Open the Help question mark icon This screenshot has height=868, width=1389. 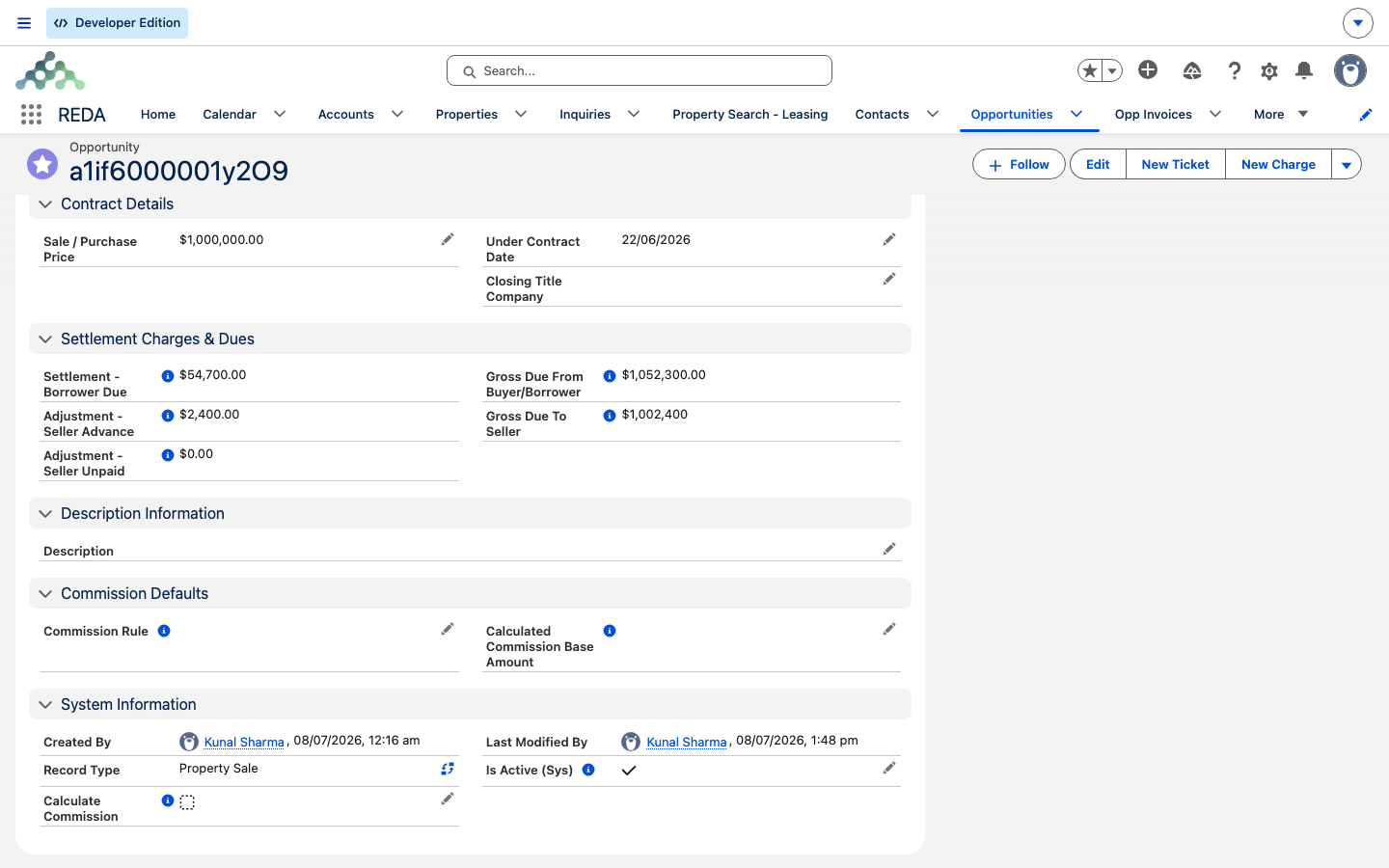coord(1235,70)
